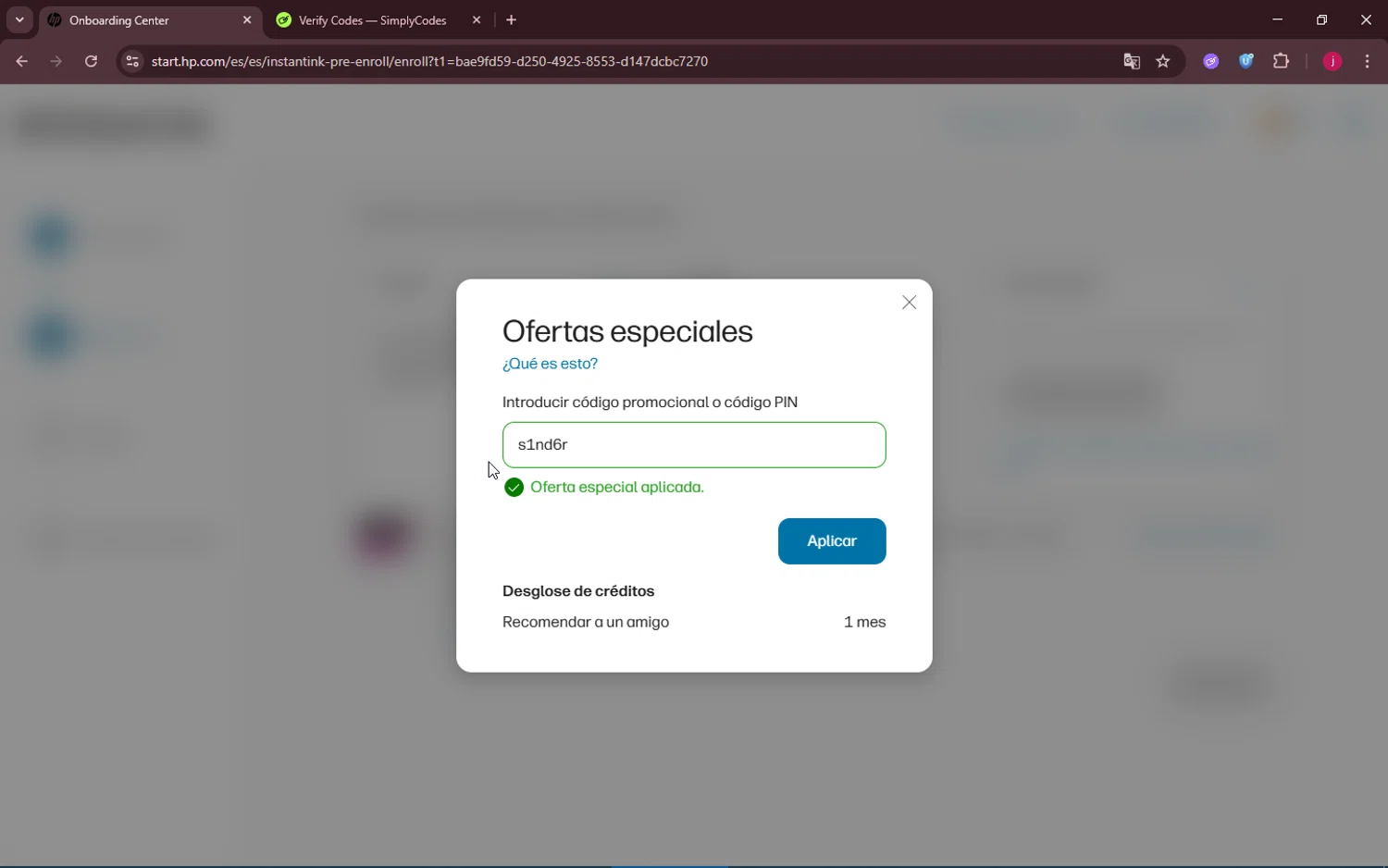Switch to the Onboarding Center tab
The image size is (1388, 868).
point(148,20)
